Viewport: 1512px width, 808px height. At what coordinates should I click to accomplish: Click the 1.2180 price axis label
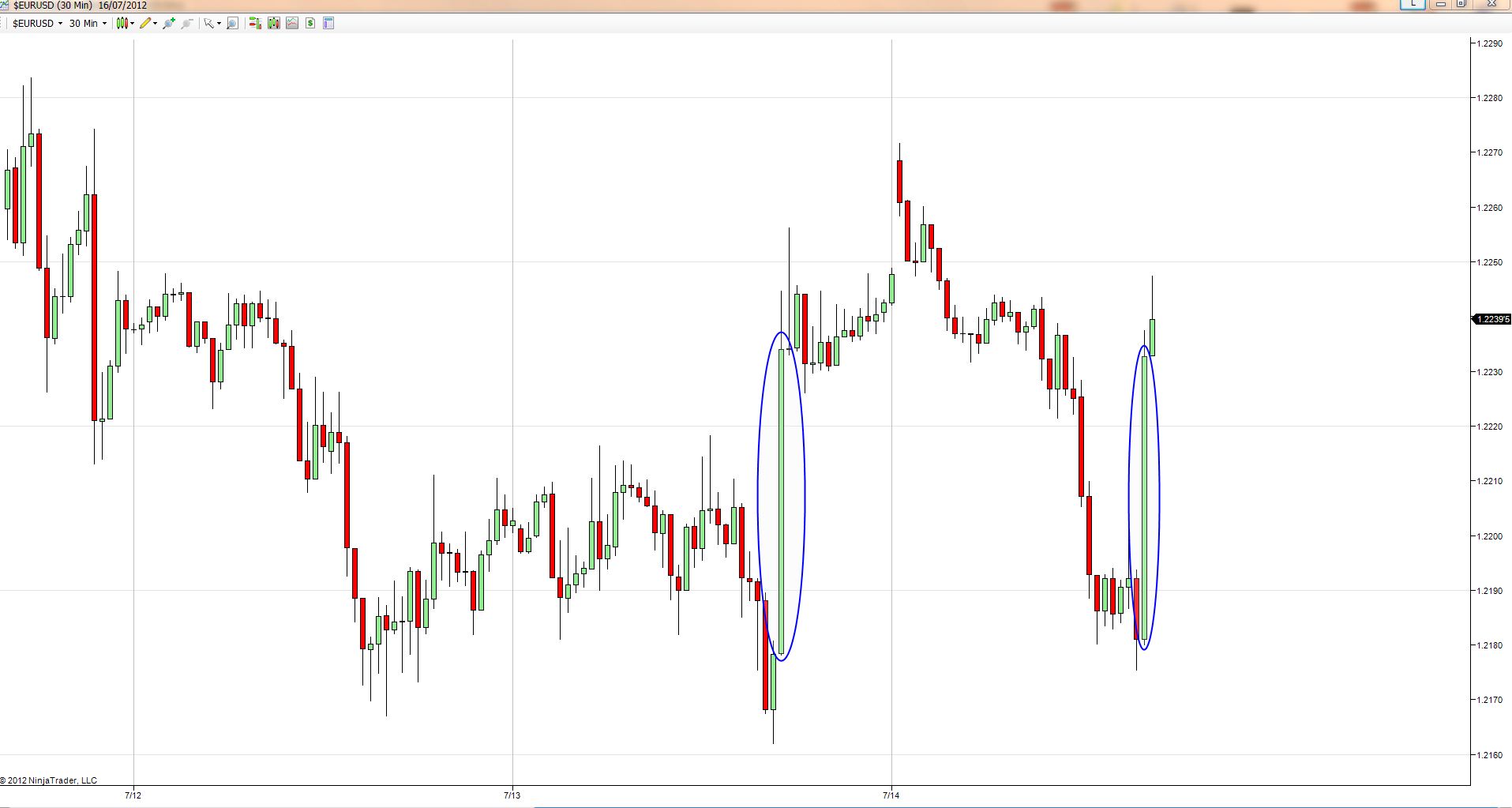(1489, 645)
